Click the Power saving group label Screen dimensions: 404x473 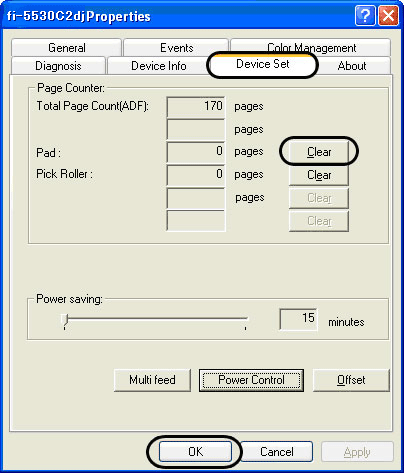pos(69,299)
